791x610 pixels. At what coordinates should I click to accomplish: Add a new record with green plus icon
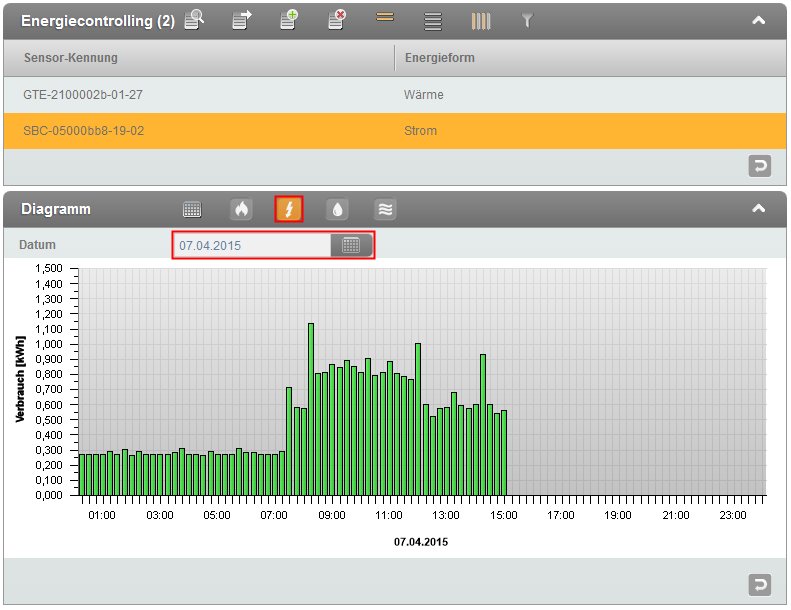pos(289,20)
